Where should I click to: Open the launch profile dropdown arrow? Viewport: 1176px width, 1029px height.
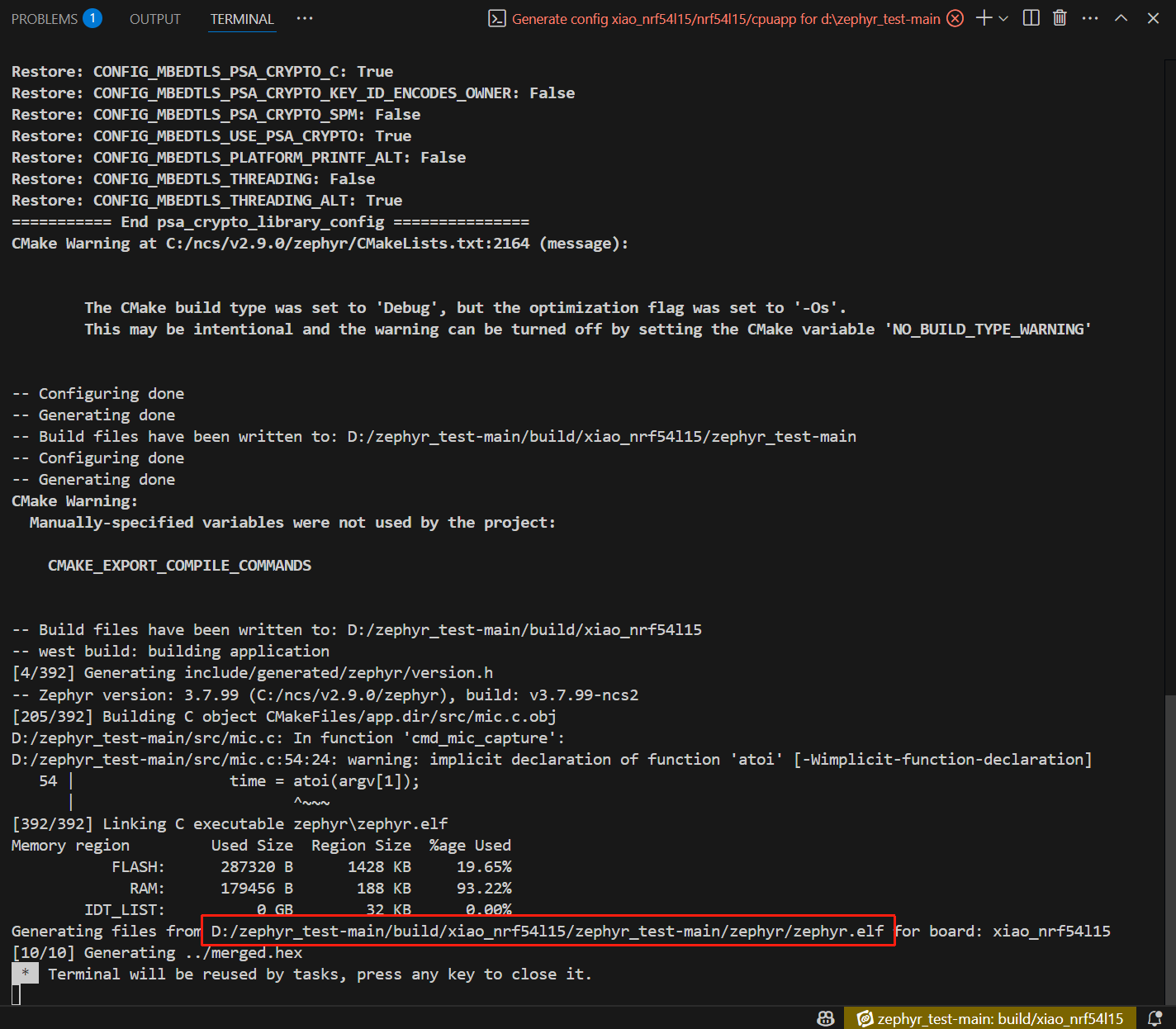(x=1004, y=18)
